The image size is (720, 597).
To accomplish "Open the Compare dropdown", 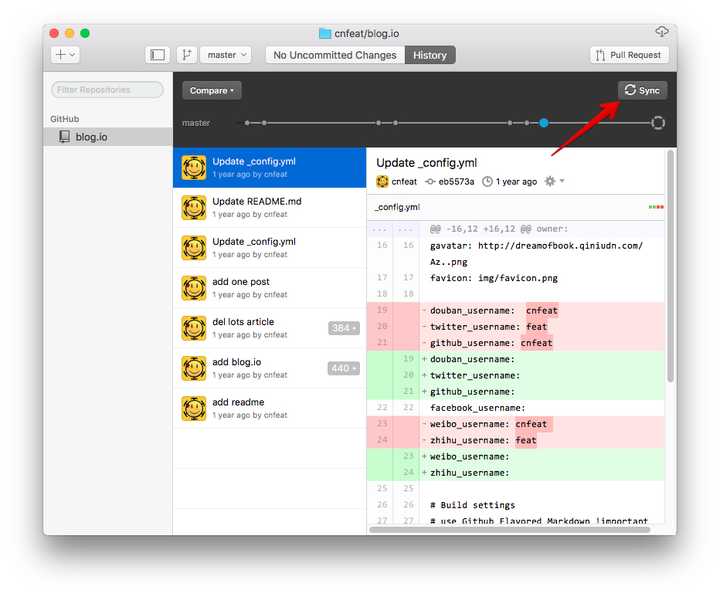I will tap(212, 90).
